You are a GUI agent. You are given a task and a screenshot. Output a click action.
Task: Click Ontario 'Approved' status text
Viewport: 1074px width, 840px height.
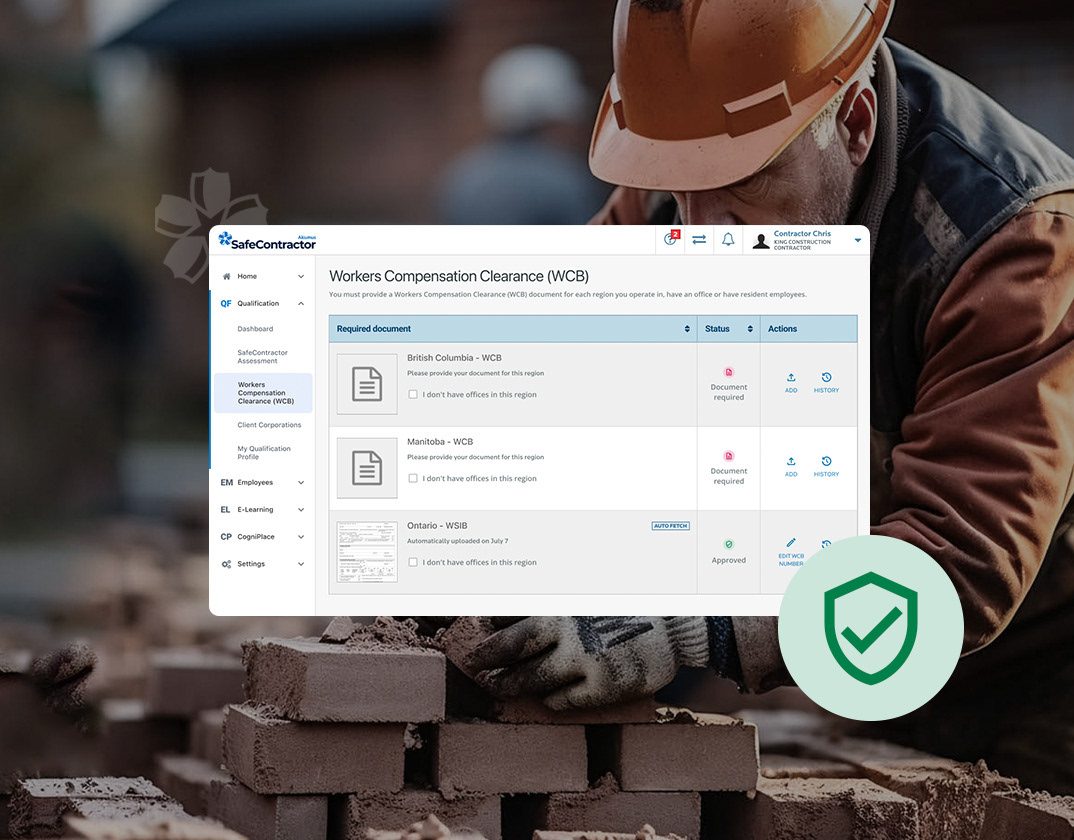pyautogui.click(x=729, y=560)
